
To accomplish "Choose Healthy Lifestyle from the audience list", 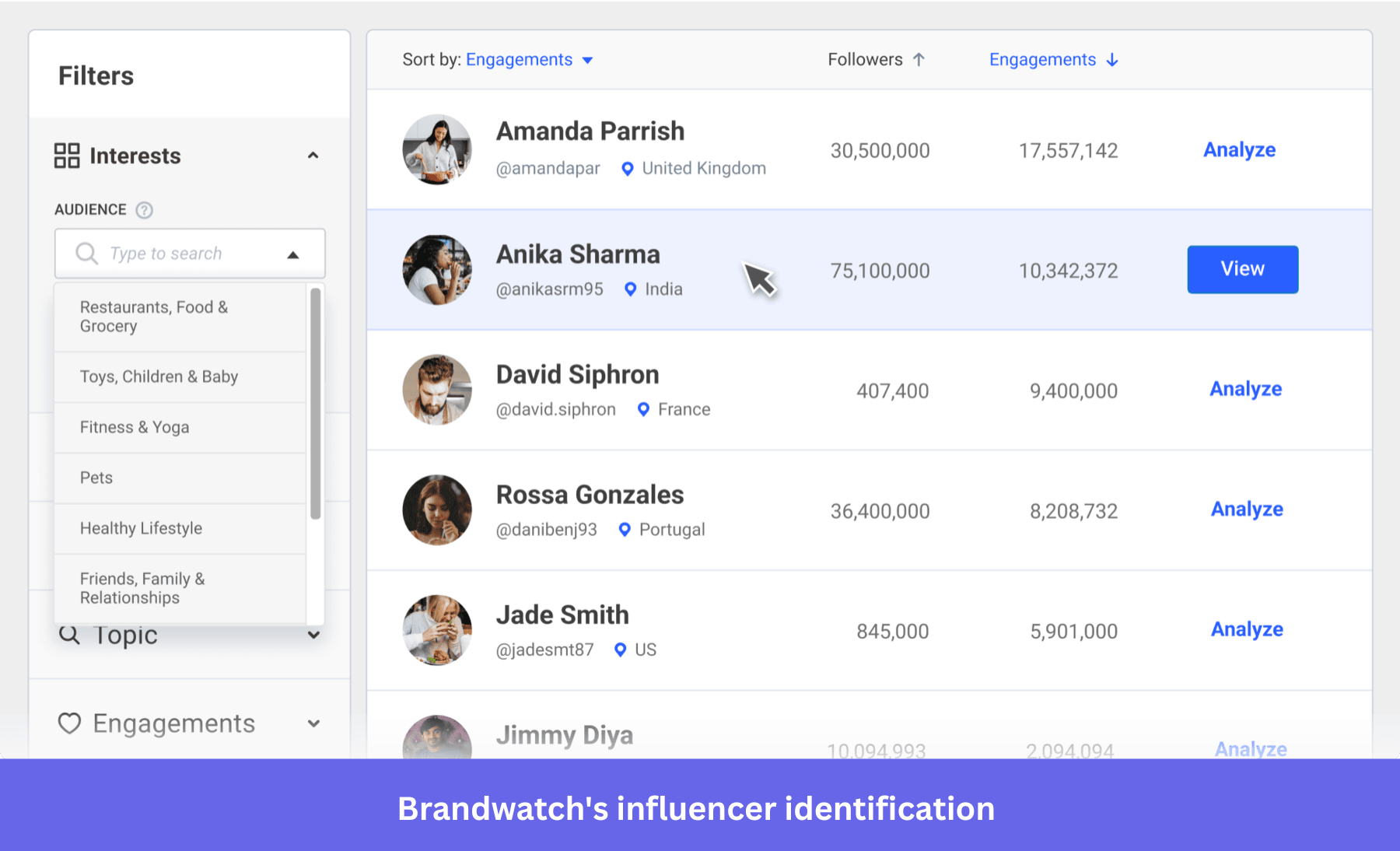I will (140, 528).
